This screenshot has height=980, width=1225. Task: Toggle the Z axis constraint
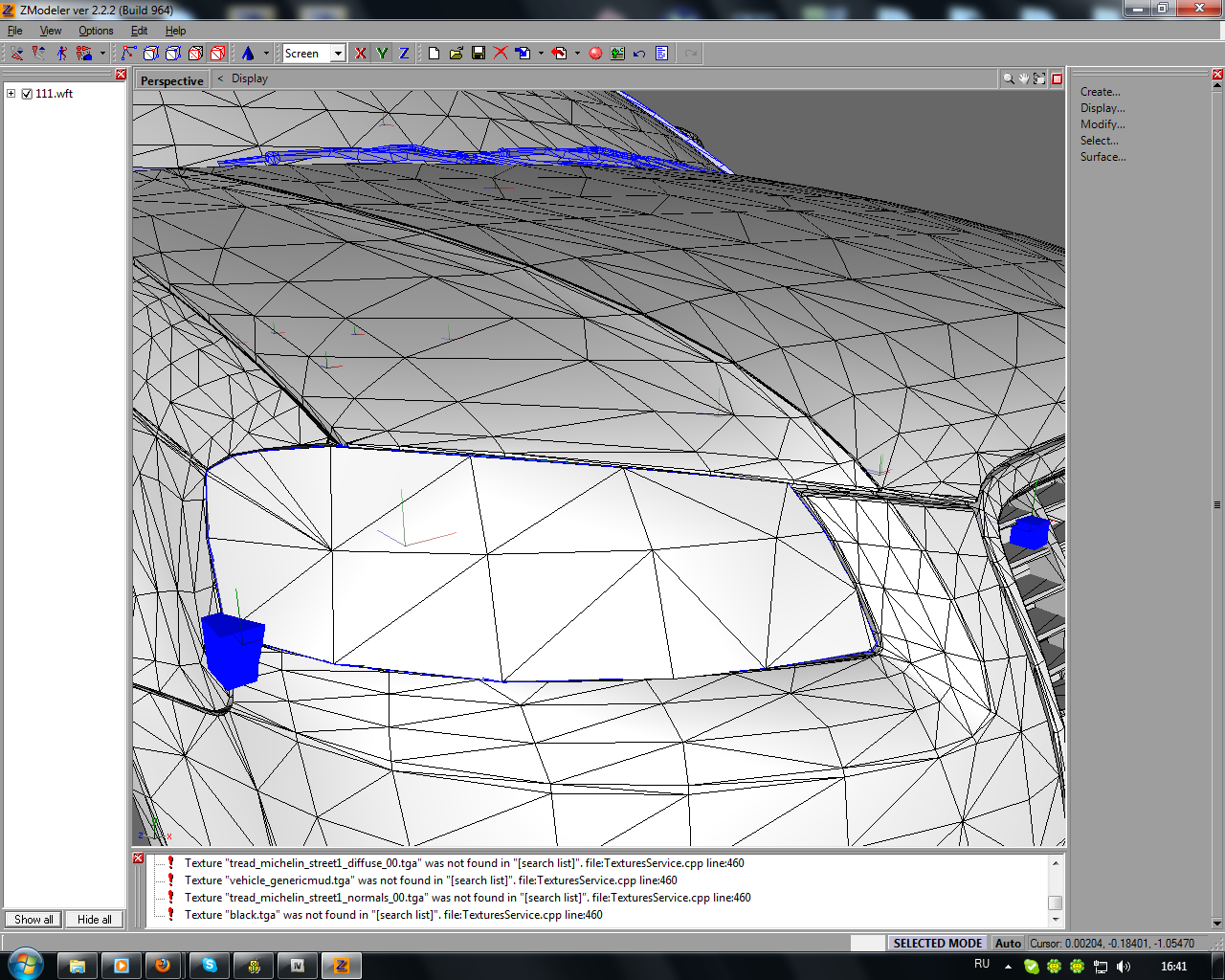click(404, 54)
